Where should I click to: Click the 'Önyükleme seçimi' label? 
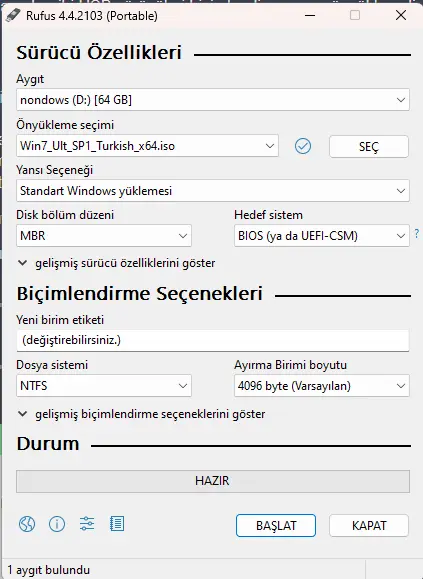[65, 125]
